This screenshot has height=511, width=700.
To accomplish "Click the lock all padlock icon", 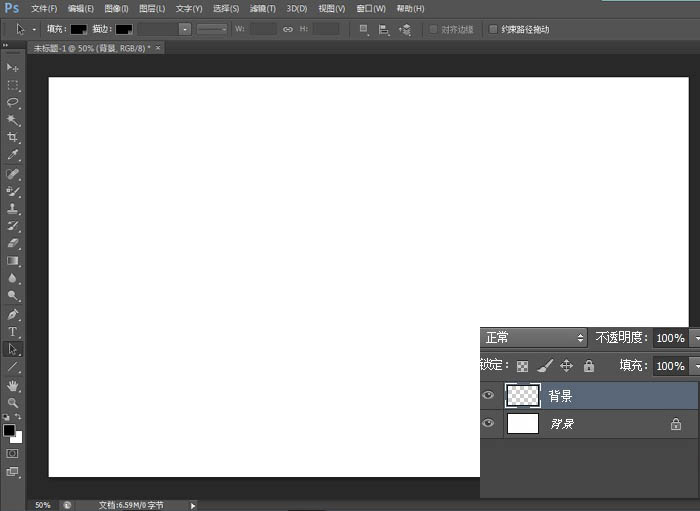I will coord(588,366).
